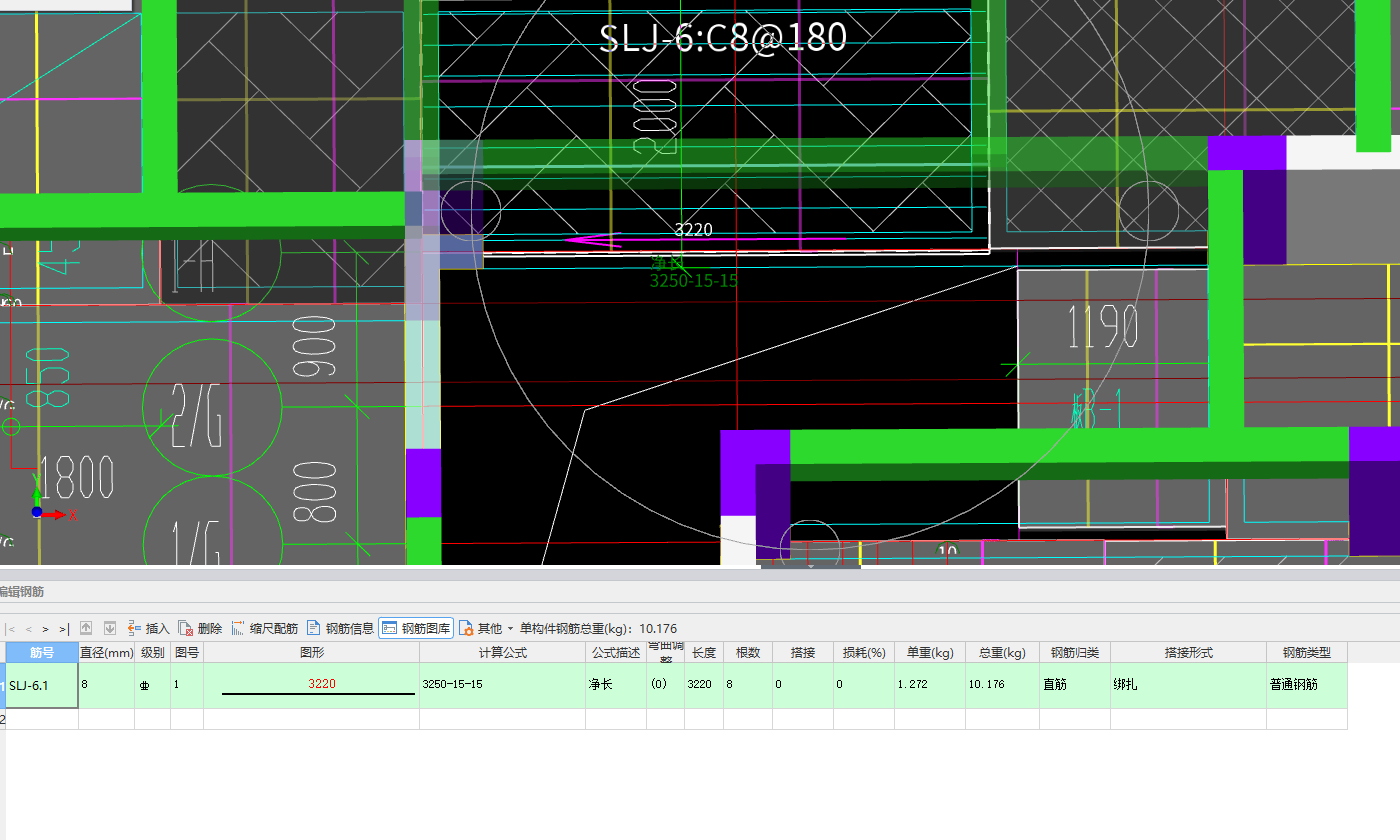The image size is (1400, 840).
Task: Click SLJ-6:C8@180 rebar label in drawing
Action: coord(723,37)
